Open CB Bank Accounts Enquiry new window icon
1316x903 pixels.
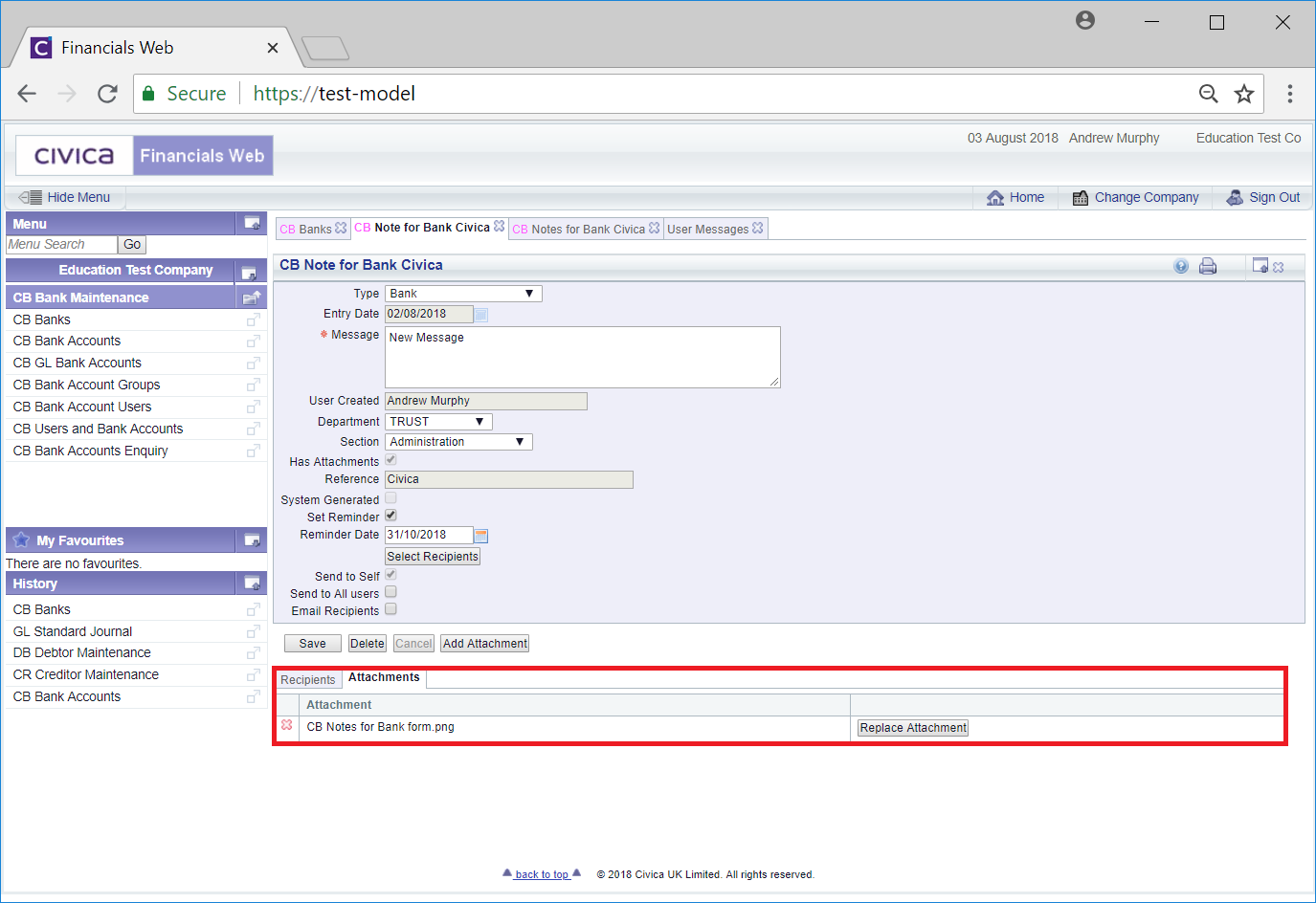click(x=253, y=451)
